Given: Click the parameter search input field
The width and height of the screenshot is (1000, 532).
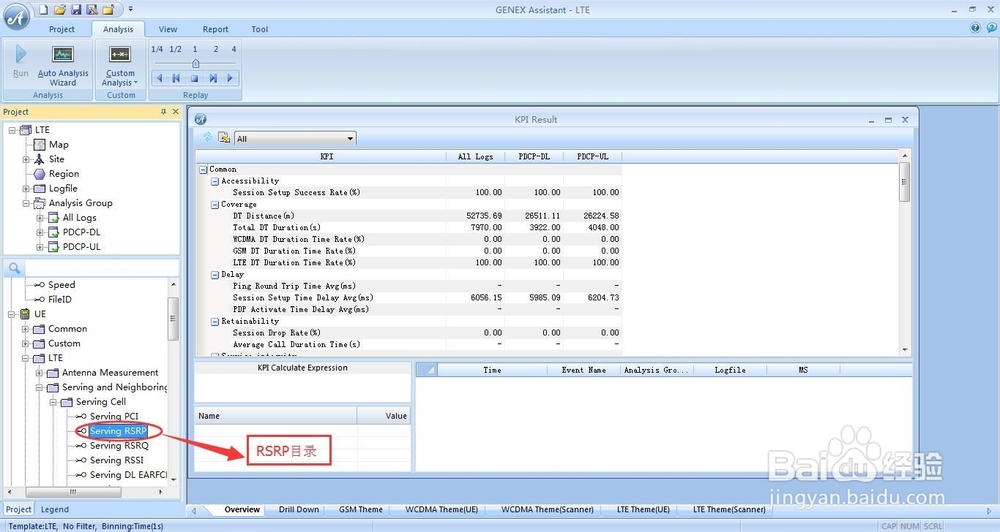Looking at the screenshot, I should tap(102, 269).
